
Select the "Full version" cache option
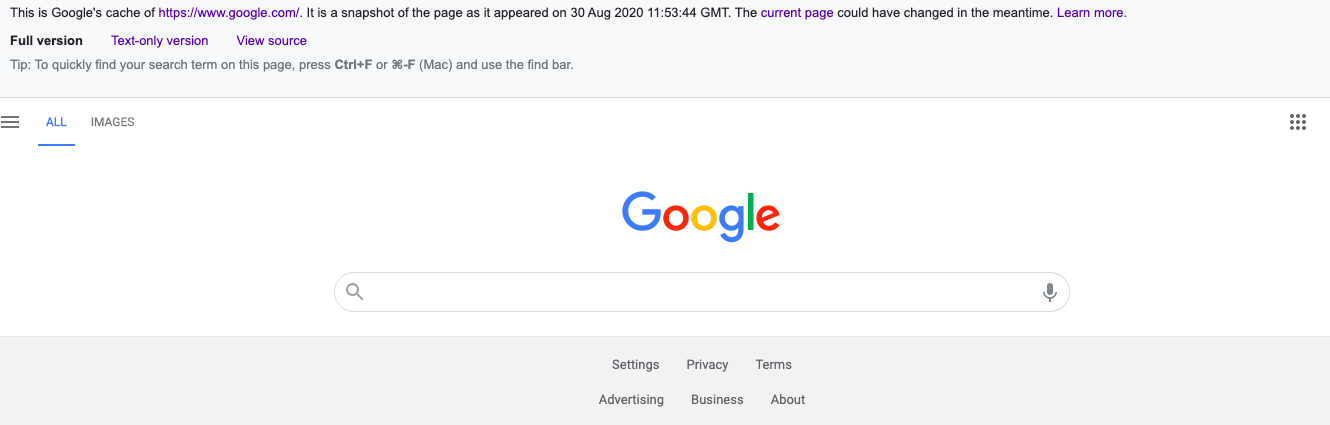46,41
